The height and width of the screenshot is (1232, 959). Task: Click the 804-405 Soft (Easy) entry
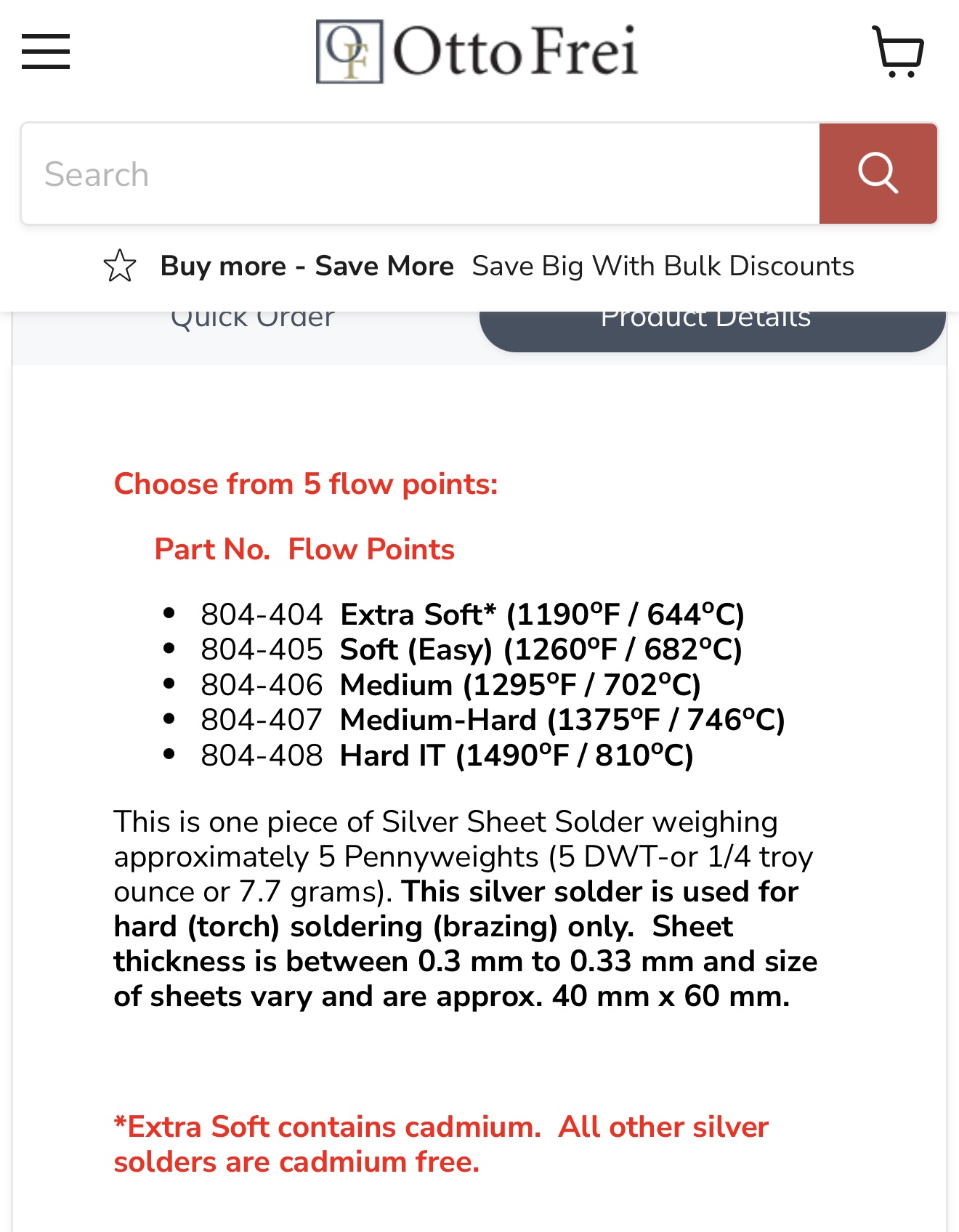471,649
